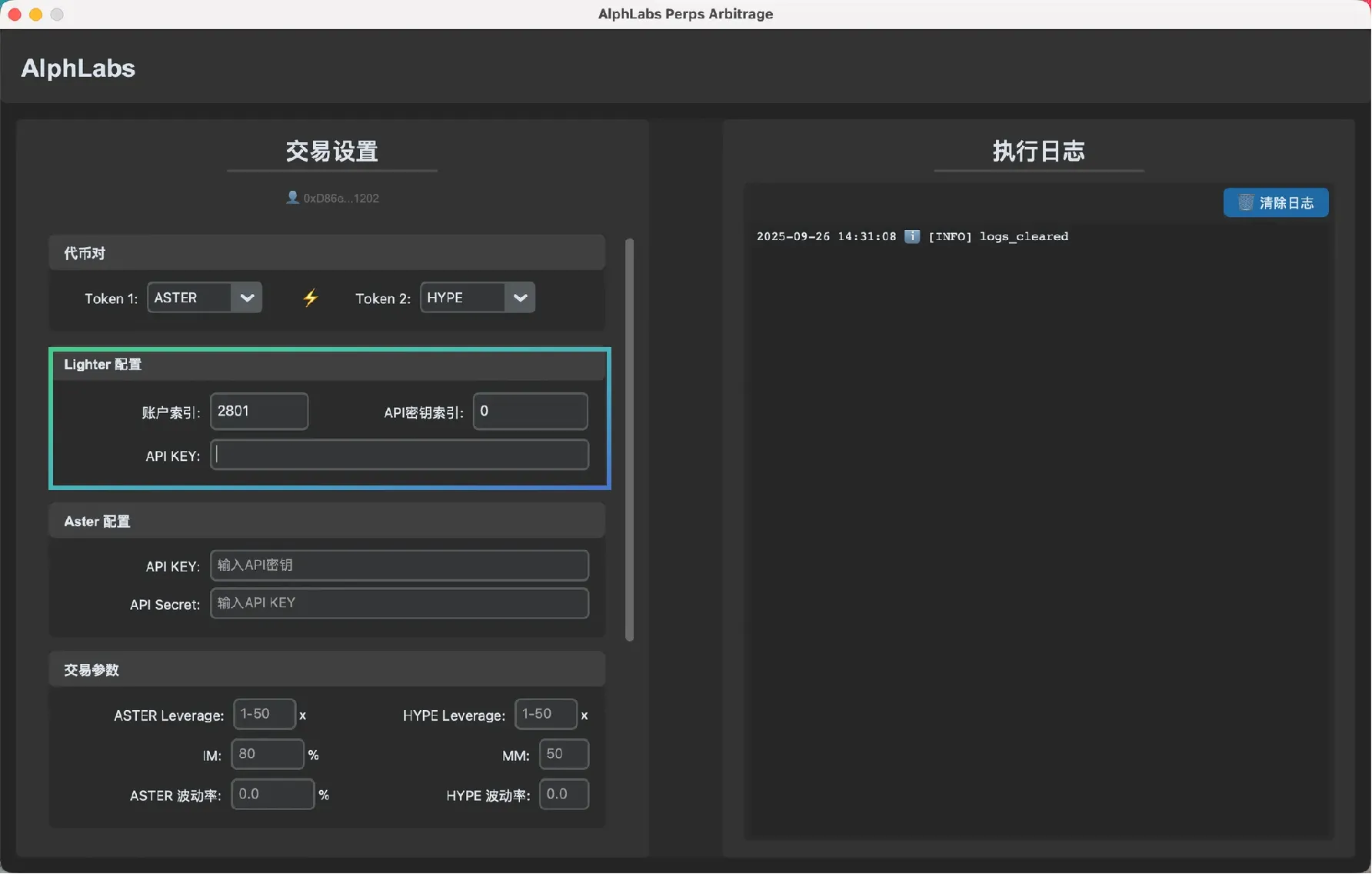Click the 执行日志 panel title
Image resolution: width=1372 pixels, height=874 pixels.
click(x=1039, y=152)
